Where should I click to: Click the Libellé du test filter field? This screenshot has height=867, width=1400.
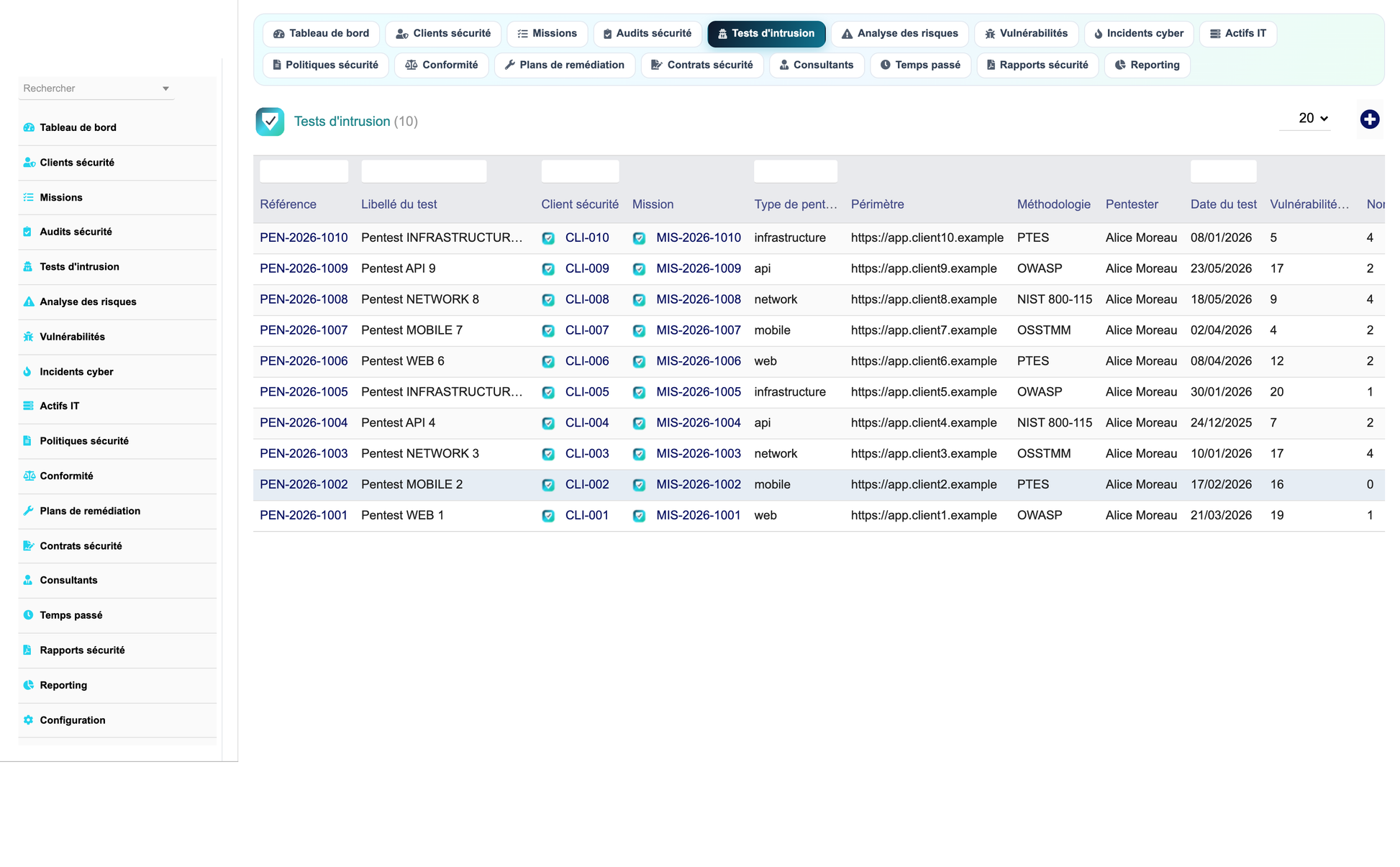pos(424,171)
